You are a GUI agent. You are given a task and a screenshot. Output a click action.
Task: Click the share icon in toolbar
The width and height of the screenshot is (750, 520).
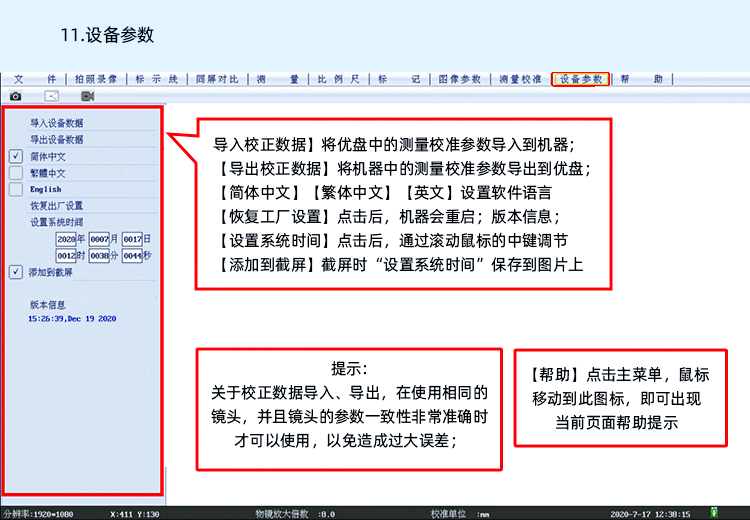pos(51,96)
